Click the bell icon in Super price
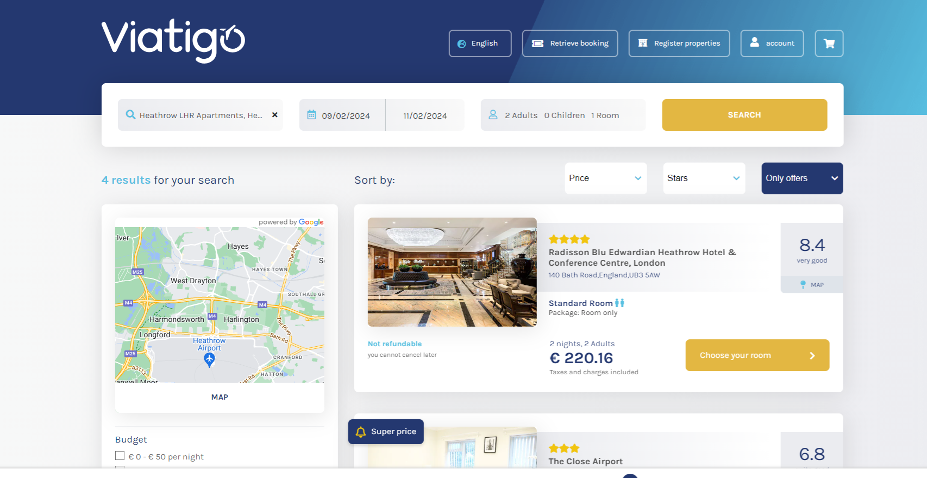This screenshot has width=928, height=478. tap(360, 432)
